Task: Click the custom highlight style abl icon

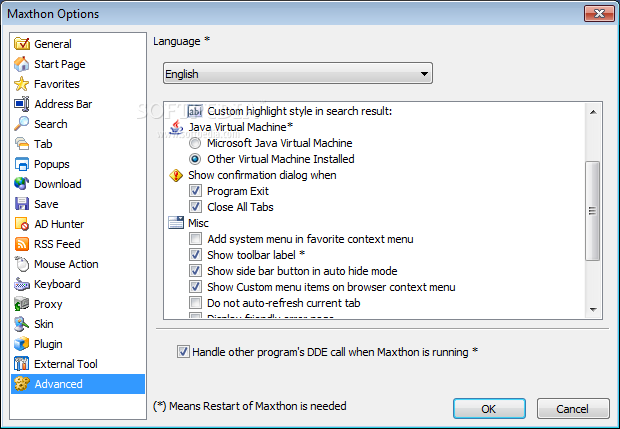Action: click(x=195, y=111)
